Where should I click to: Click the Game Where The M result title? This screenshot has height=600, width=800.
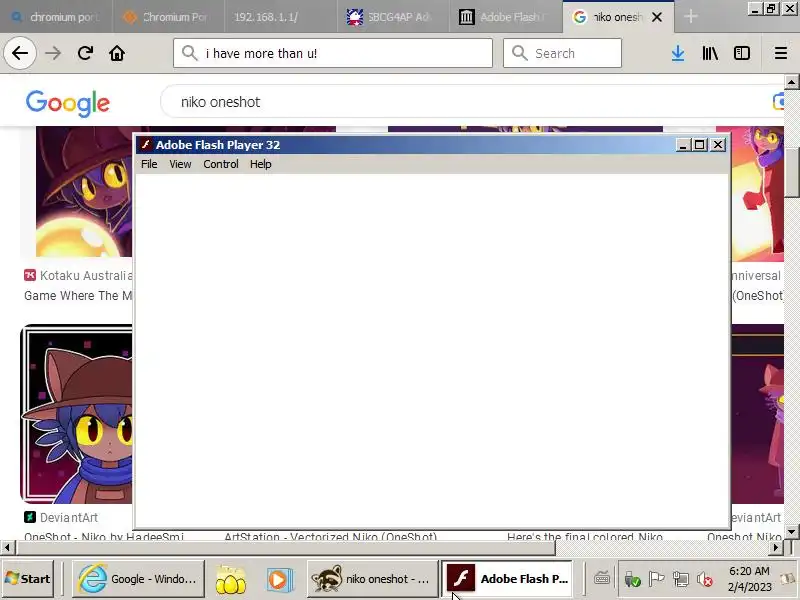point(78,296)
